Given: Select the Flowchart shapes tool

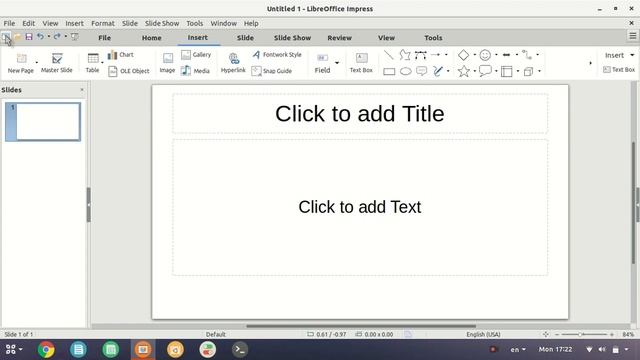Looking at the screenshot, I should coord(507,71).
